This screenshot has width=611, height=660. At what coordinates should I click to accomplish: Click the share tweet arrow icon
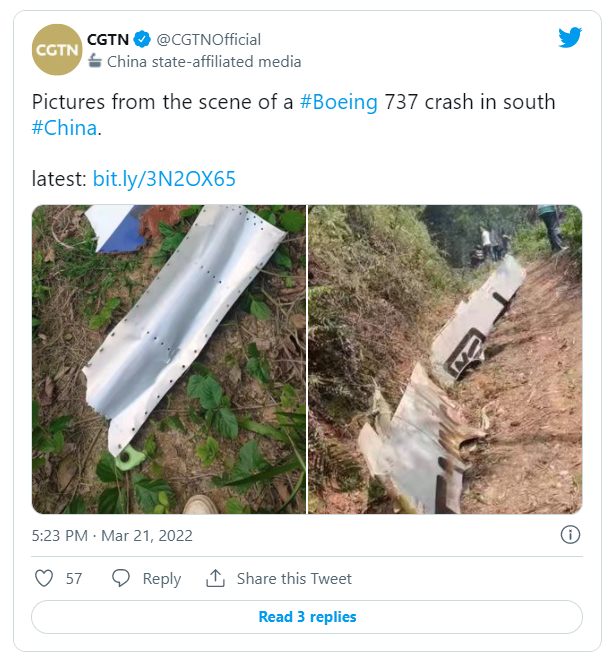pos(215,578)
